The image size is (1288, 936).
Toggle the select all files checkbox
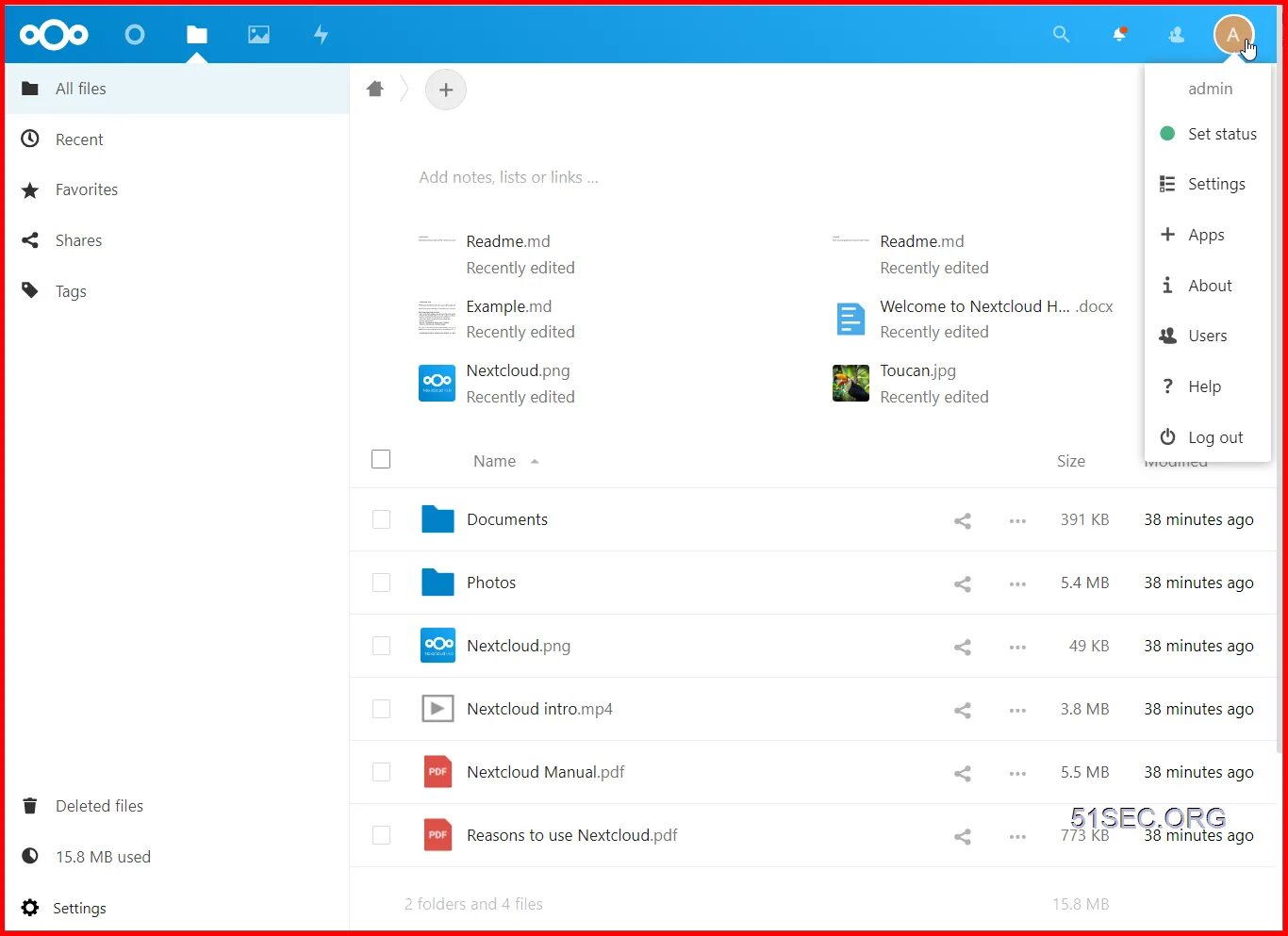pyautogui.click(x=381, y=459)
